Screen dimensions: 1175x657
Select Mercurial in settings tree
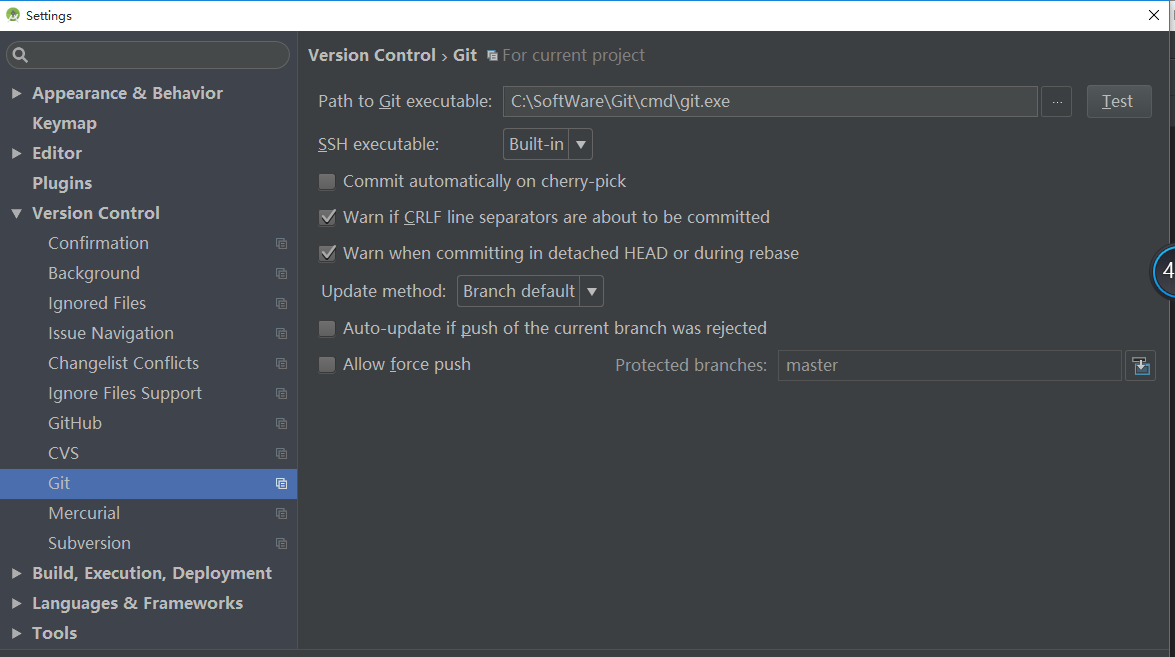84,513
